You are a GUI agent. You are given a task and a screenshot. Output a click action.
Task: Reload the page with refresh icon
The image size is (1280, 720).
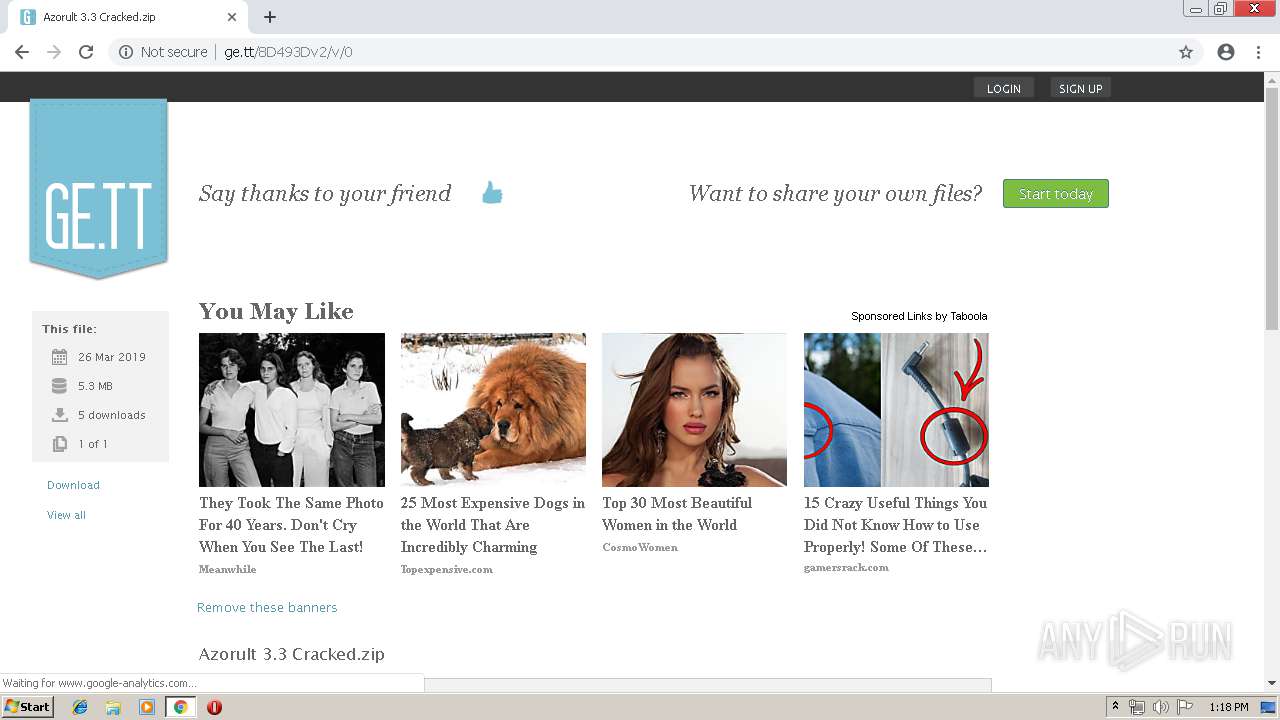tap(86, 52)
